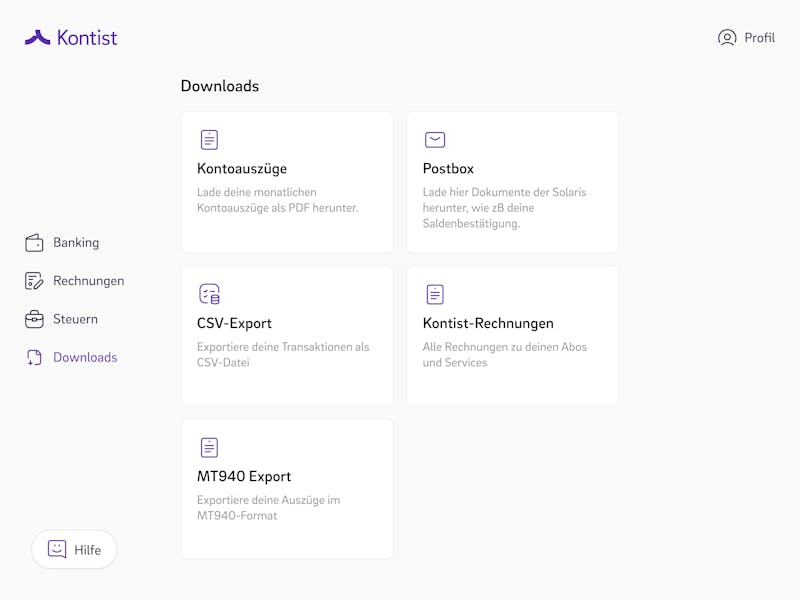Open the Profil user icon
Viewport: 800px width, 600px height.
pyautogui.click(x=727, y=38)
